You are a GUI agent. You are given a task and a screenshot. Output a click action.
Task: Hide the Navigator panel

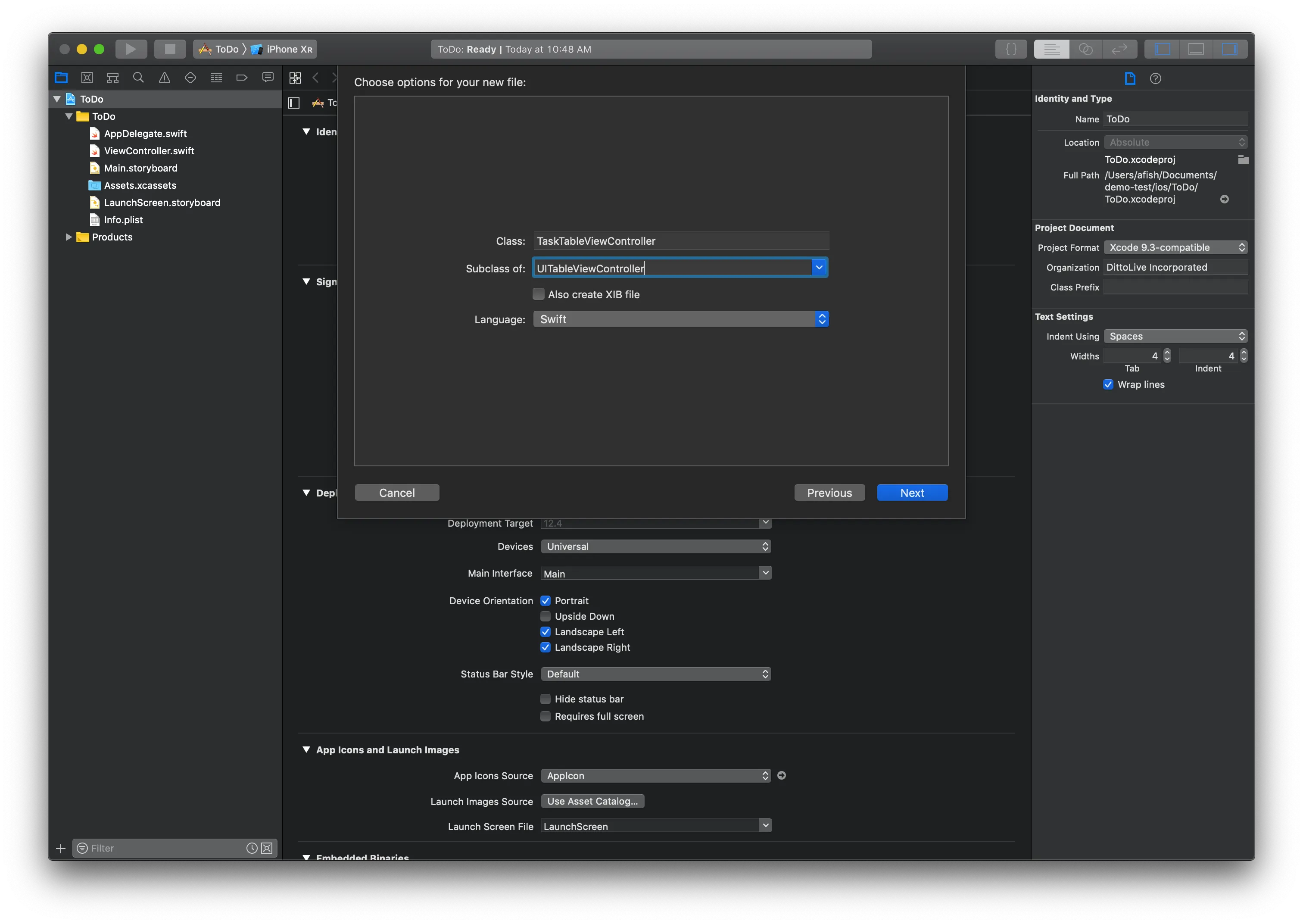pos(1162,49)
